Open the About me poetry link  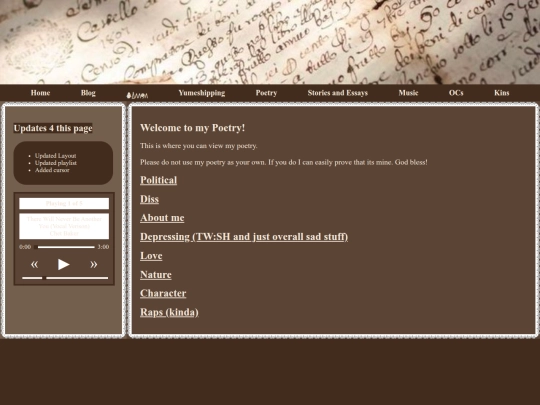tap(162, 218)
